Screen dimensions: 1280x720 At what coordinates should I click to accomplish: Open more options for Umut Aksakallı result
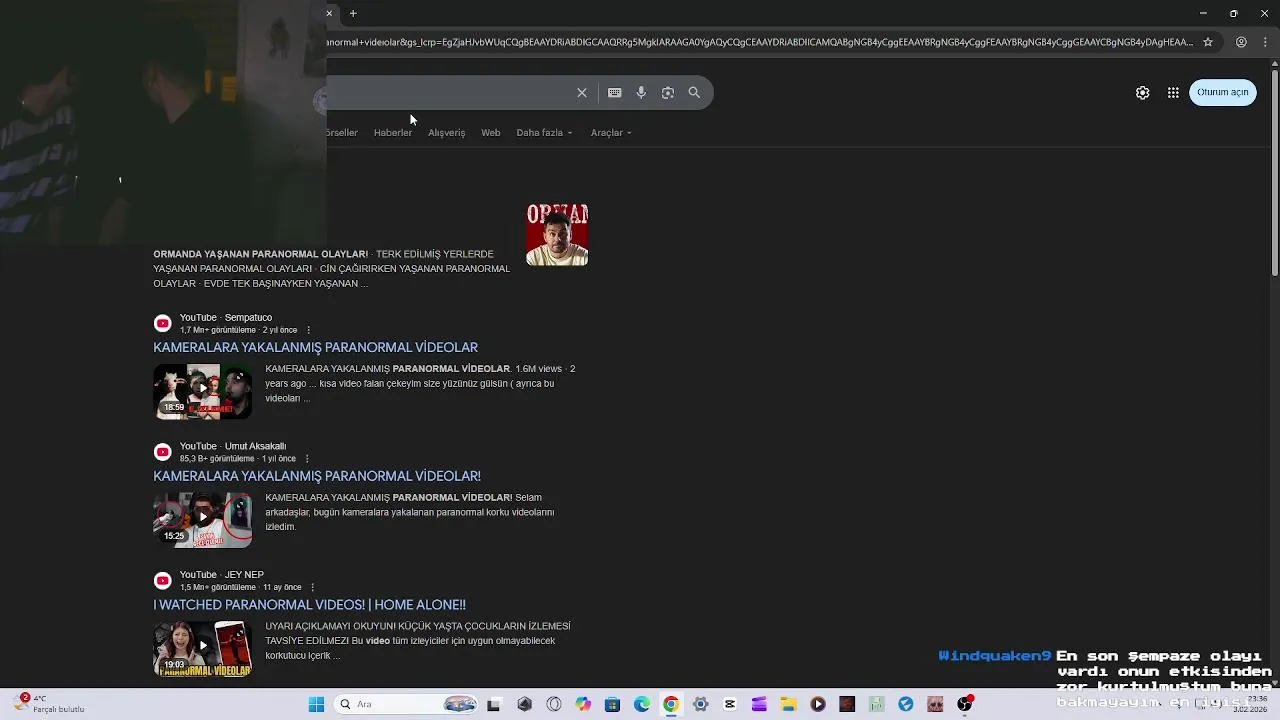[307, 459]
